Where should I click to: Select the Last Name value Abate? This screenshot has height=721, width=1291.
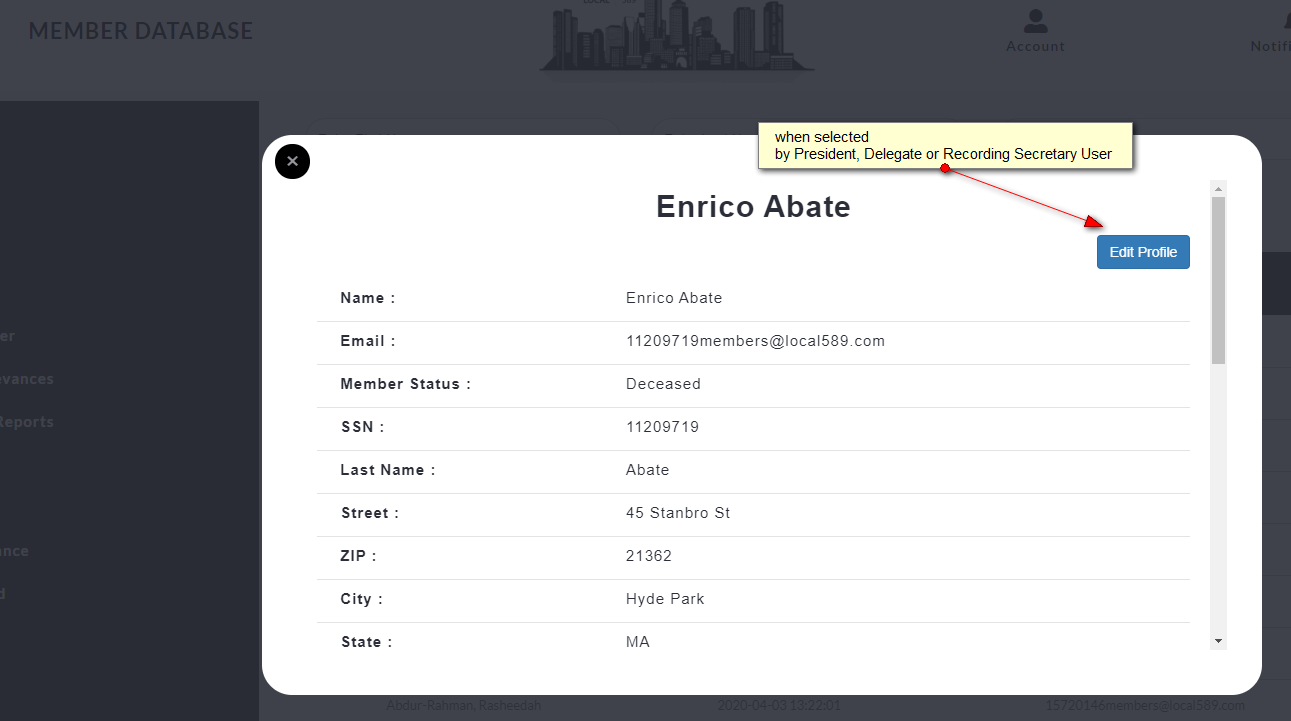click(x=648, y=470)
